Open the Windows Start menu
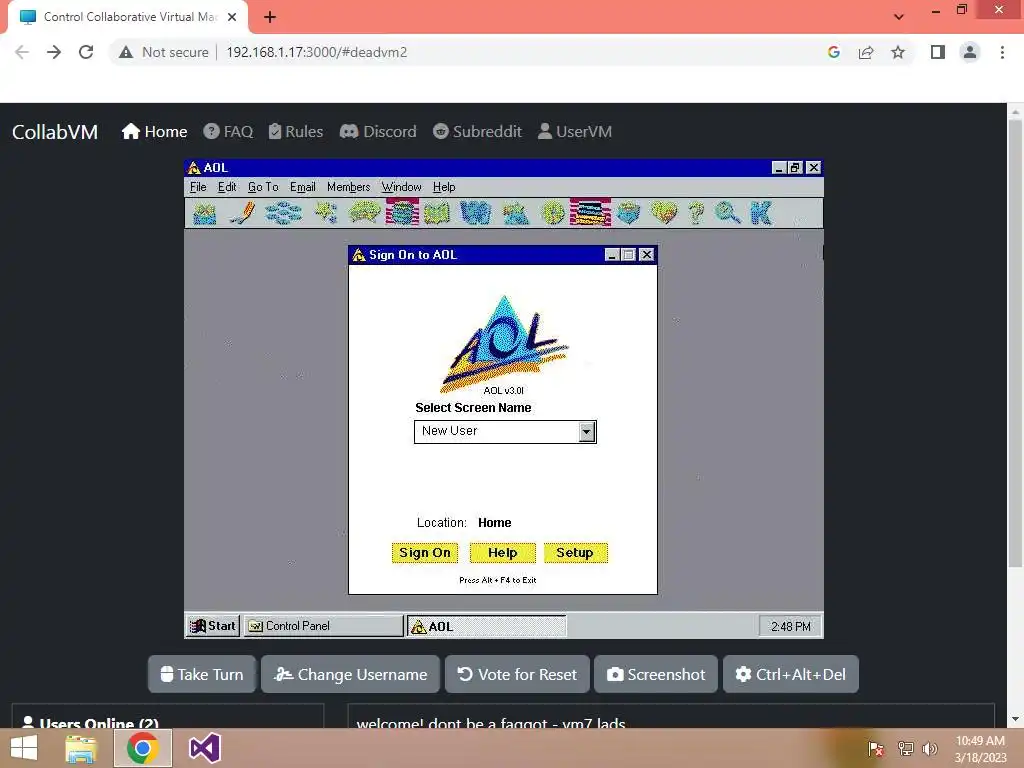This screenshot has height=768, width=1024. point(24,748)
